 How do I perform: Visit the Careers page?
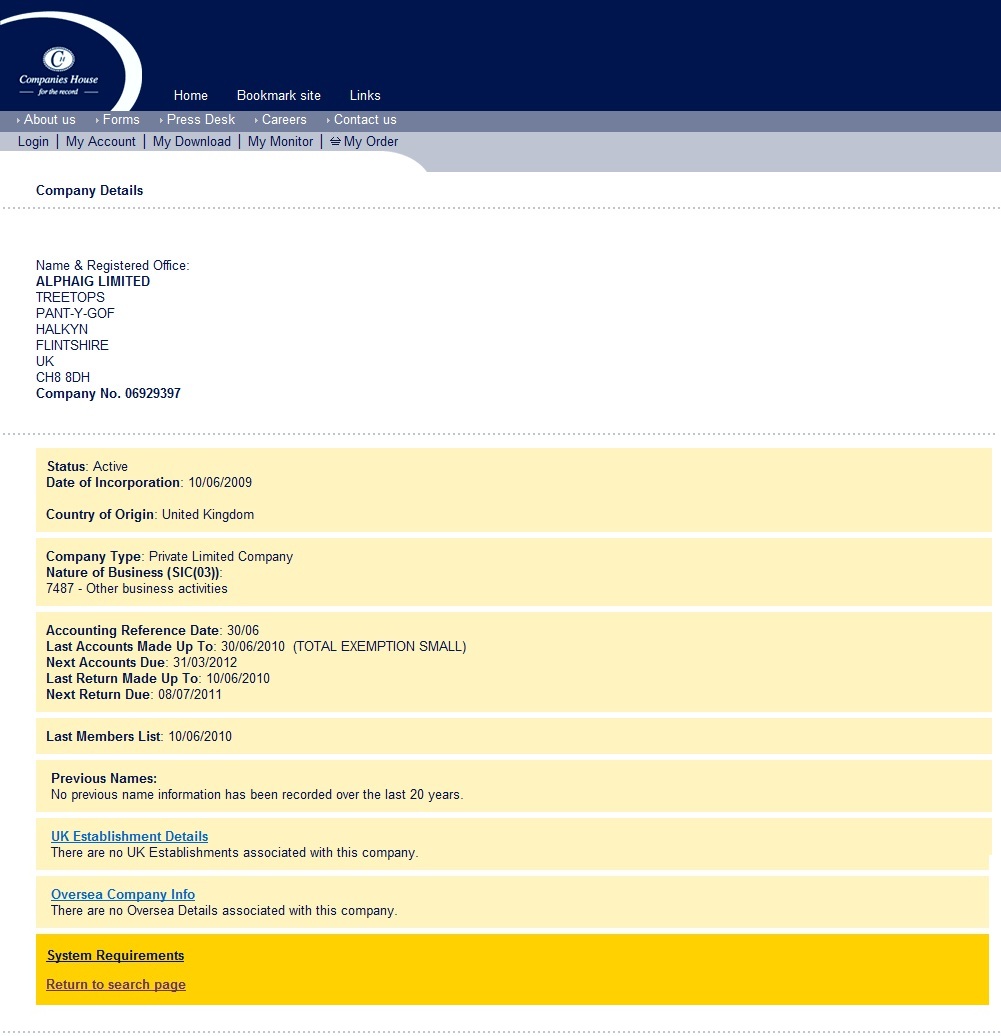click(x=284, y=120)
